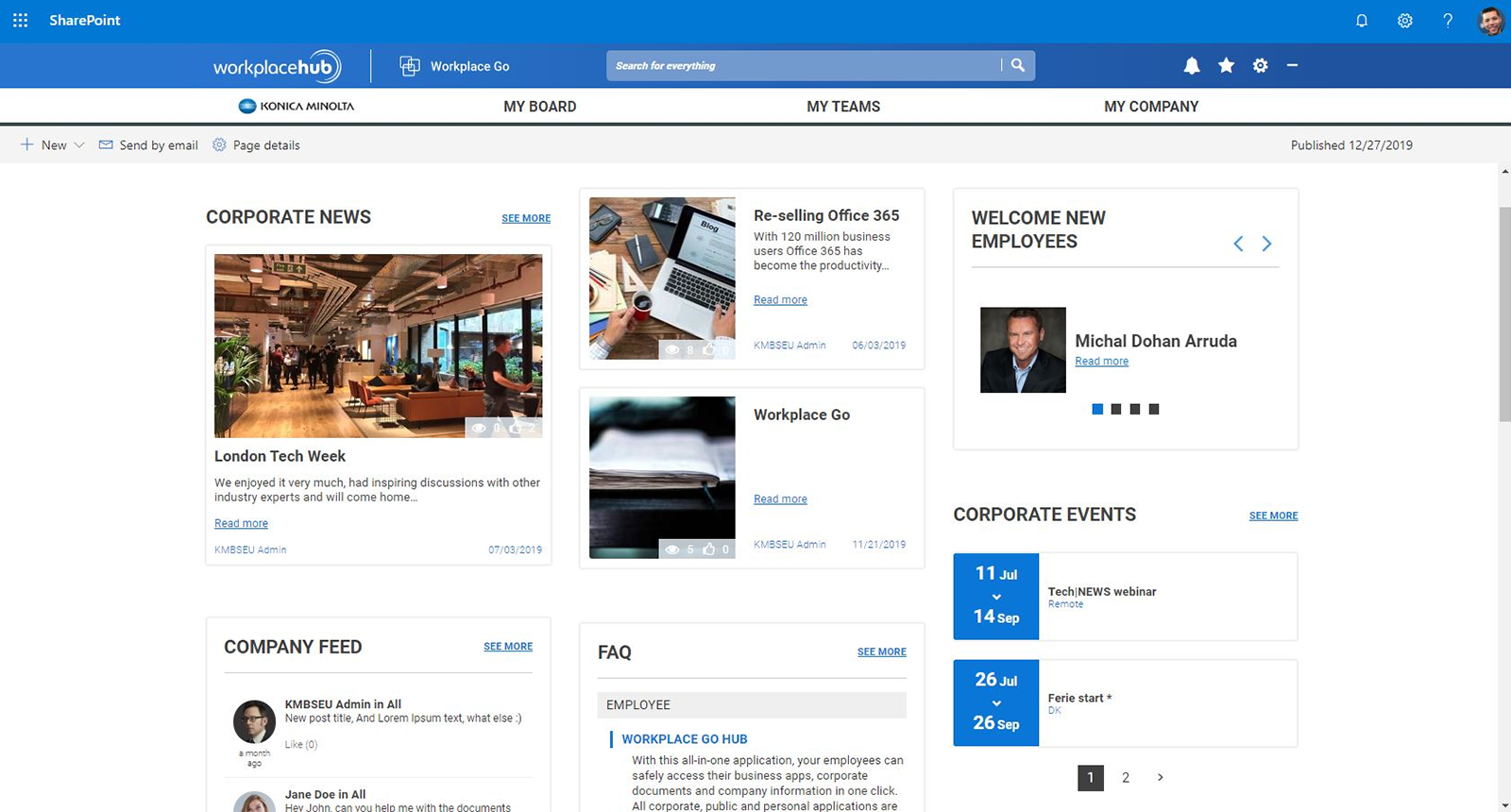Image resolution: width=1511 pixels, height=812 pixels.
Task: Like the London Tech Week article
Action: (x=516, y=428)
